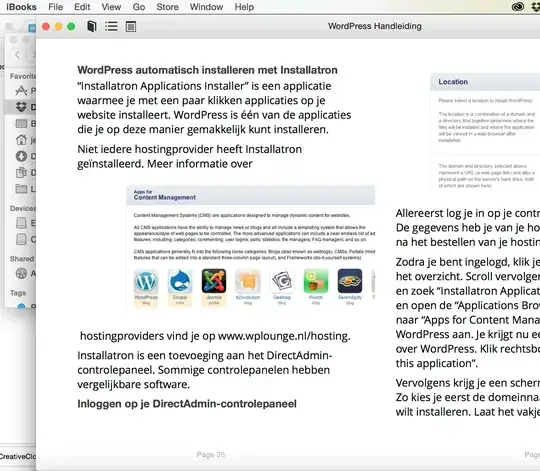Open the page thumbnails view icon
The width and height of the screenshot is (540, 471).
pos(131,26)
